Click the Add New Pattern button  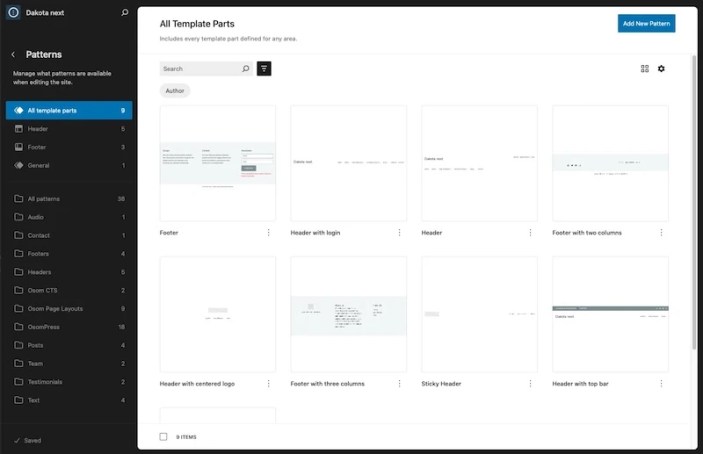click(646, 23)
